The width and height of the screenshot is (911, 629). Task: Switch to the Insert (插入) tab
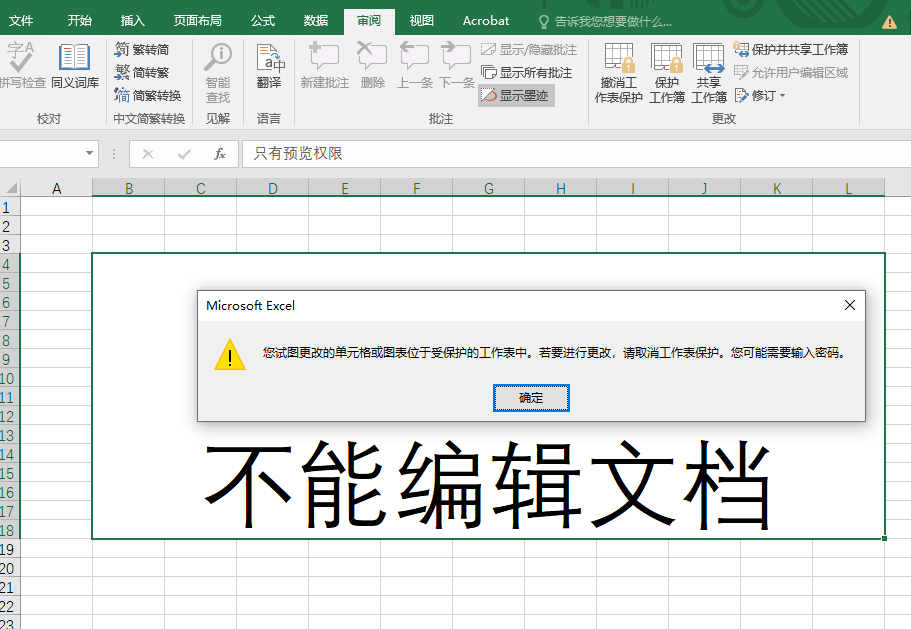[x=132, y=20]
